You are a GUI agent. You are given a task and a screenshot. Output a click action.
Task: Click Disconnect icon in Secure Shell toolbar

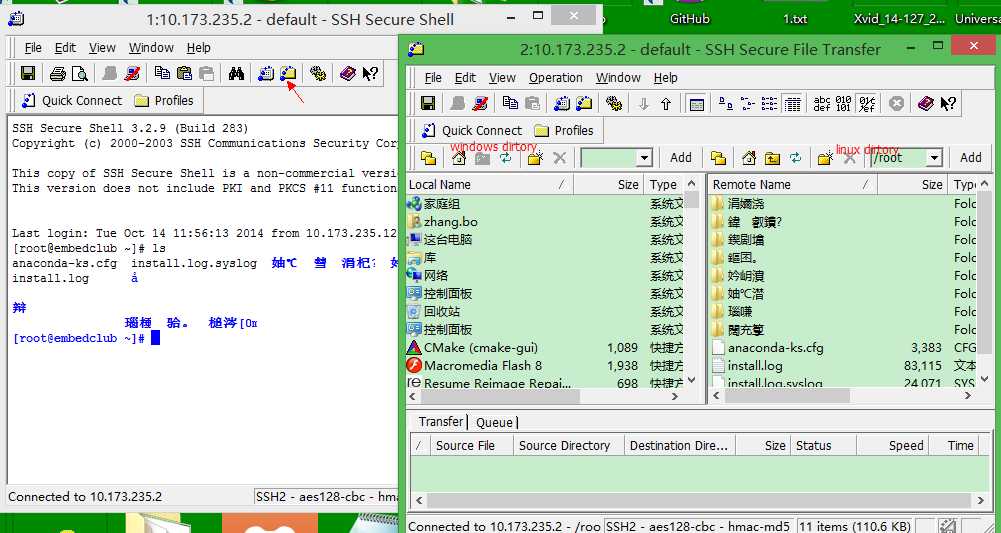tap(132, 73)
